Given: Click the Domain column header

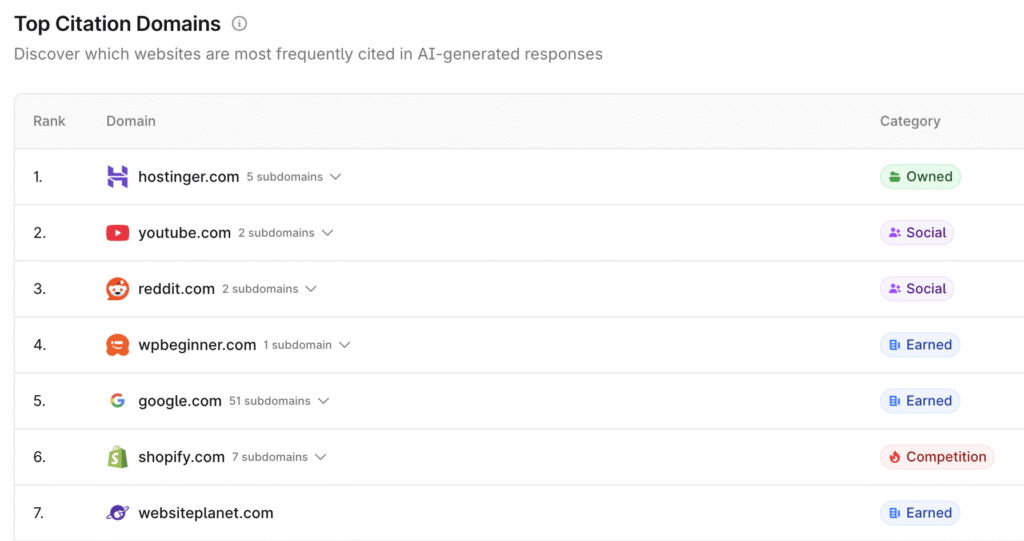Looking at the screenshot, I should (x=131, y=121).
